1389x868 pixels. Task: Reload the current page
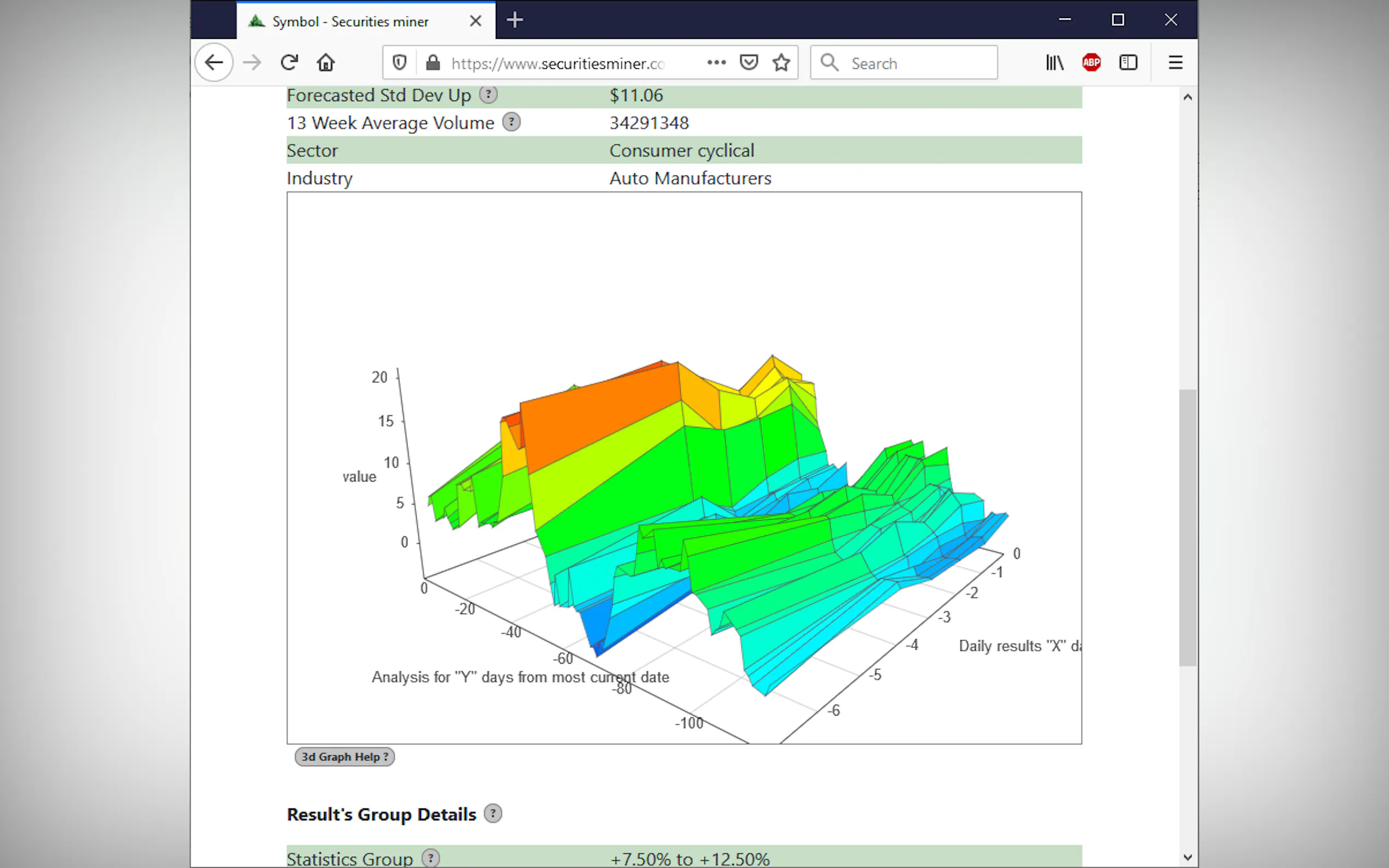pos(289,62)
